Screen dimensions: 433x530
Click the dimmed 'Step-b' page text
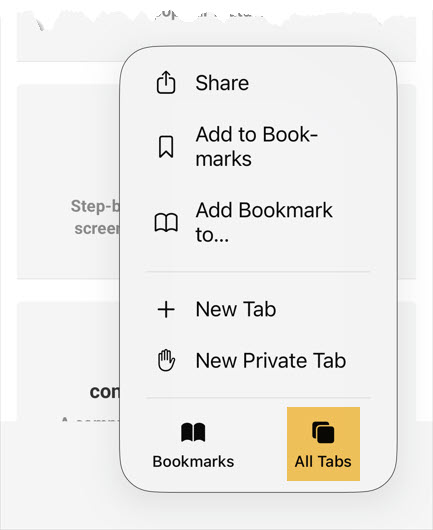click(95, 206)
